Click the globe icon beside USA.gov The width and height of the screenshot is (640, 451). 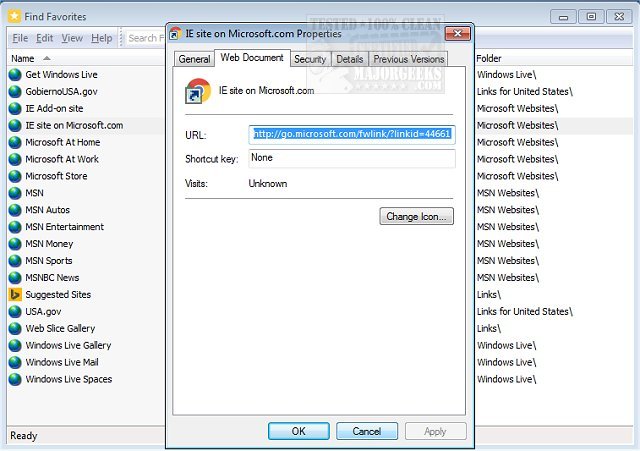[x=15, y=312]
